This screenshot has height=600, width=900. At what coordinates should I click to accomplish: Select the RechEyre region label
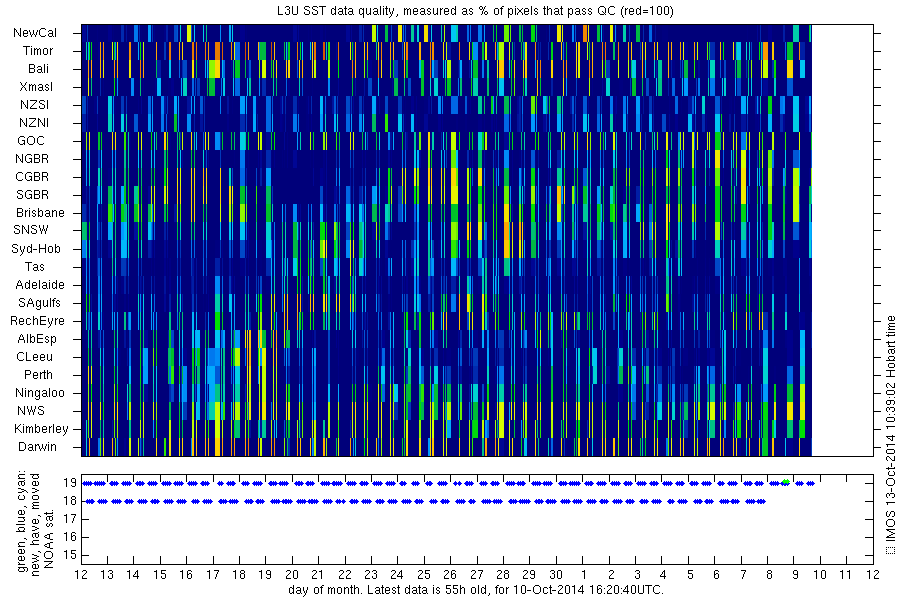pos(37,321)
